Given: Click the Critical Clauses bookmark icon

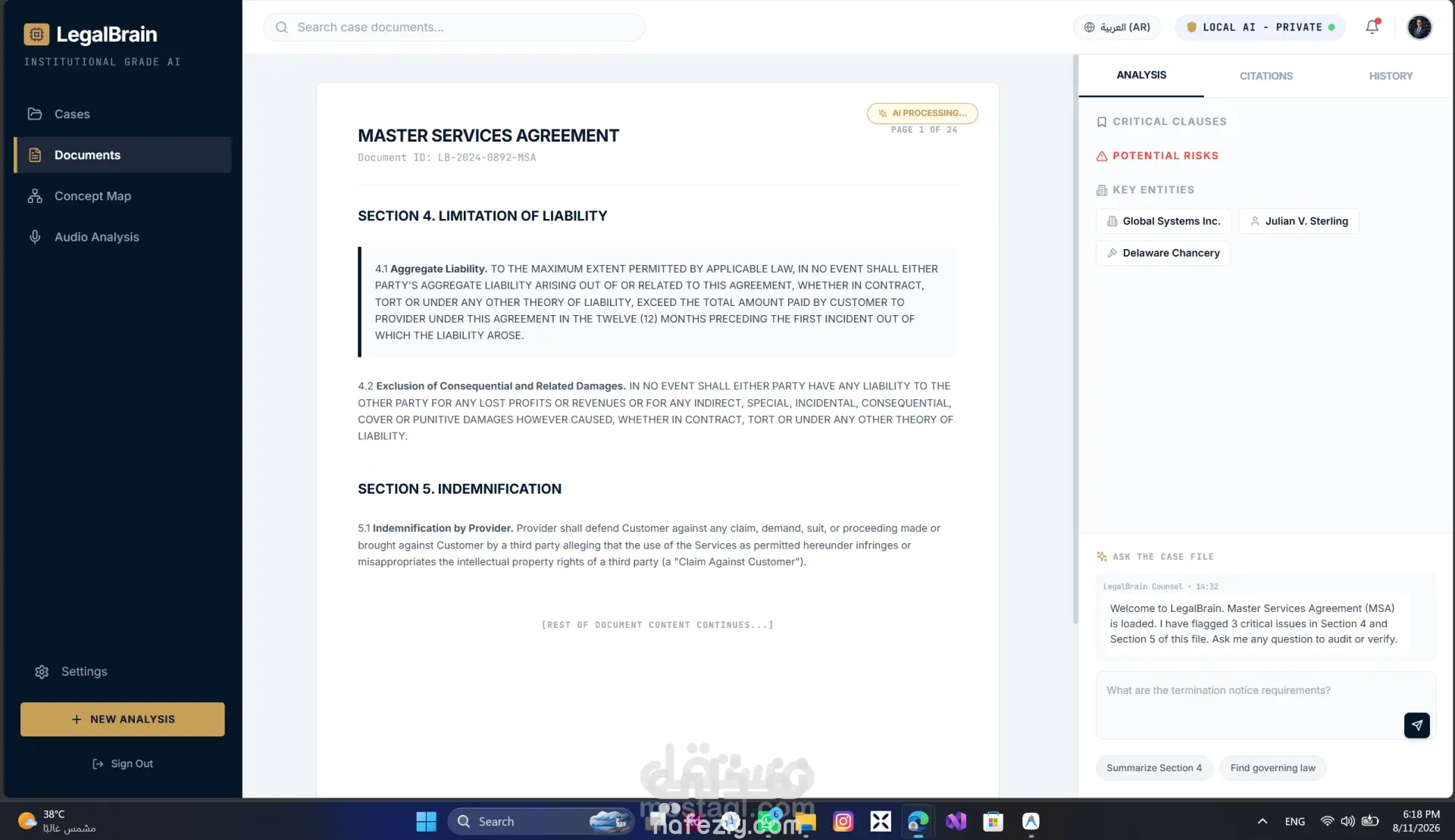Looking at the screenshot, I should click(1102, 122).
